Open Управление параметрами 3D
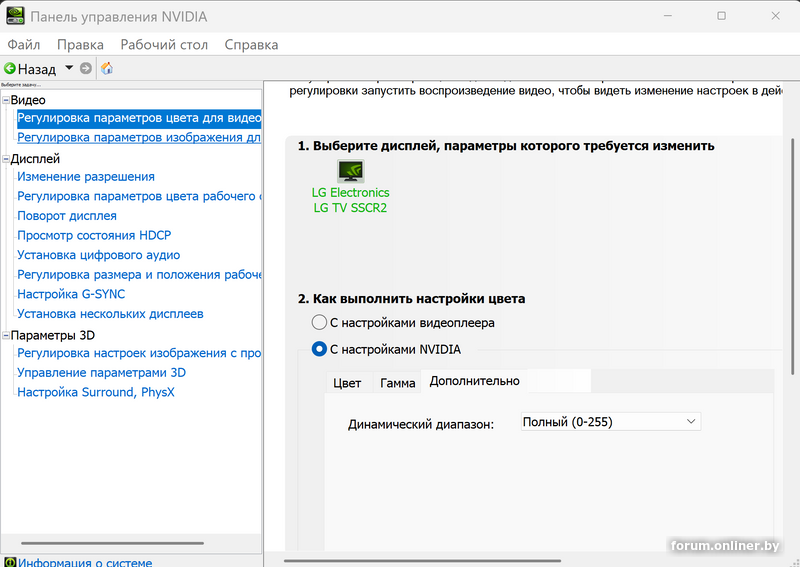 [102, 373]
